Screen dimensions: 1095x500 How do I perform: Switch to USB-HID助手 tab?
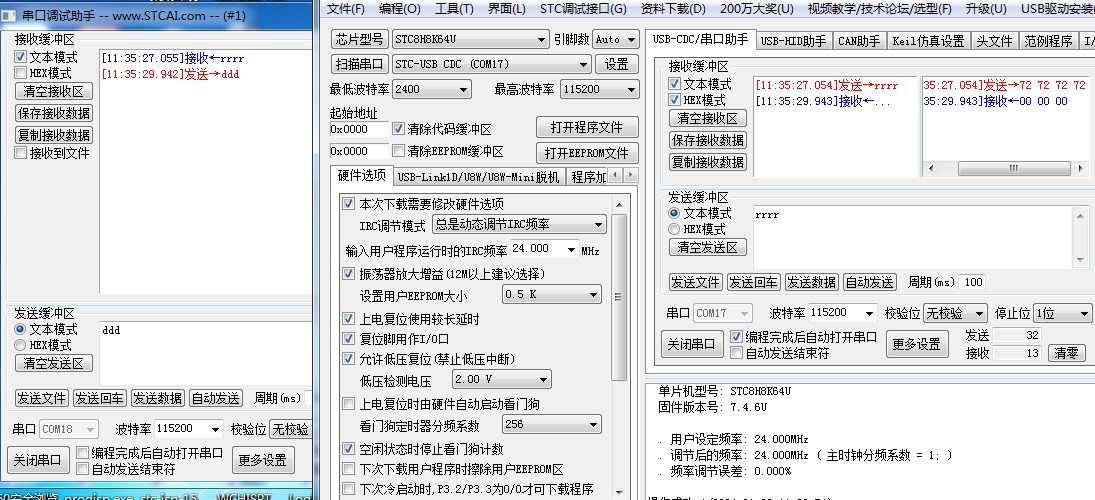[x=793, y=41]
